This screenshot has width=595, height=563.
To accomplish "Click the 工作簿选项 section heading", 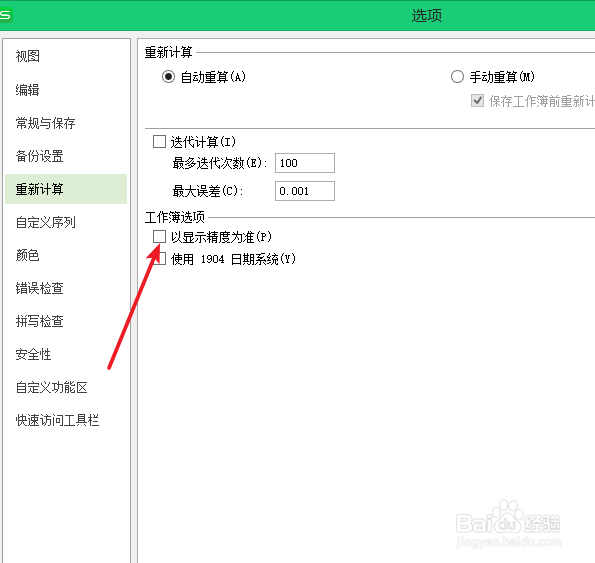I will (175, 217).
